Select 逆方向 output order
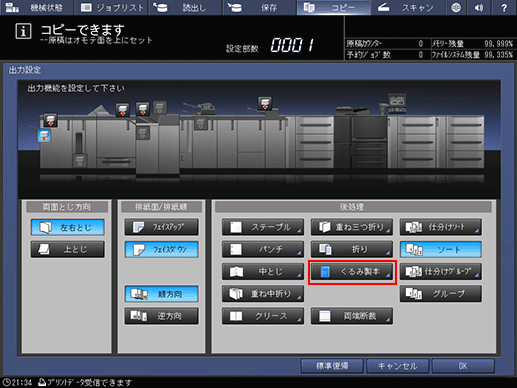 (162, 316)
